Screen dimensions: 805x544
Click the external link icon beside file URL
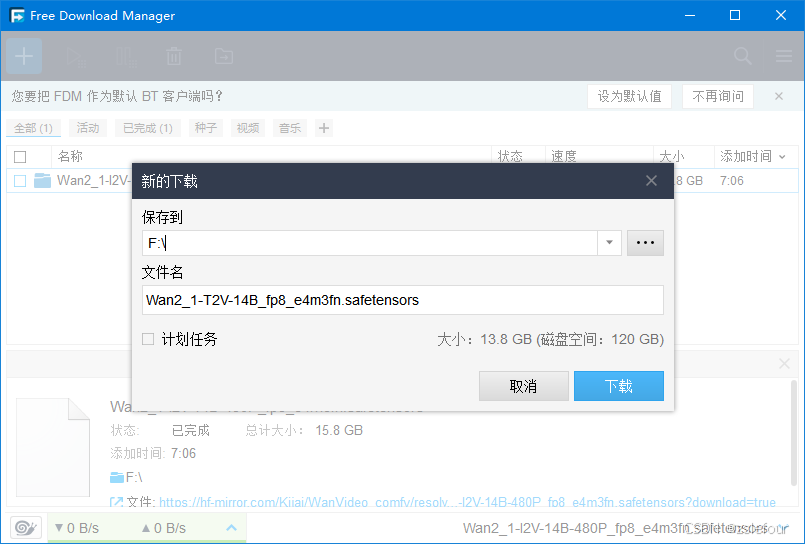tap(116, 501)
